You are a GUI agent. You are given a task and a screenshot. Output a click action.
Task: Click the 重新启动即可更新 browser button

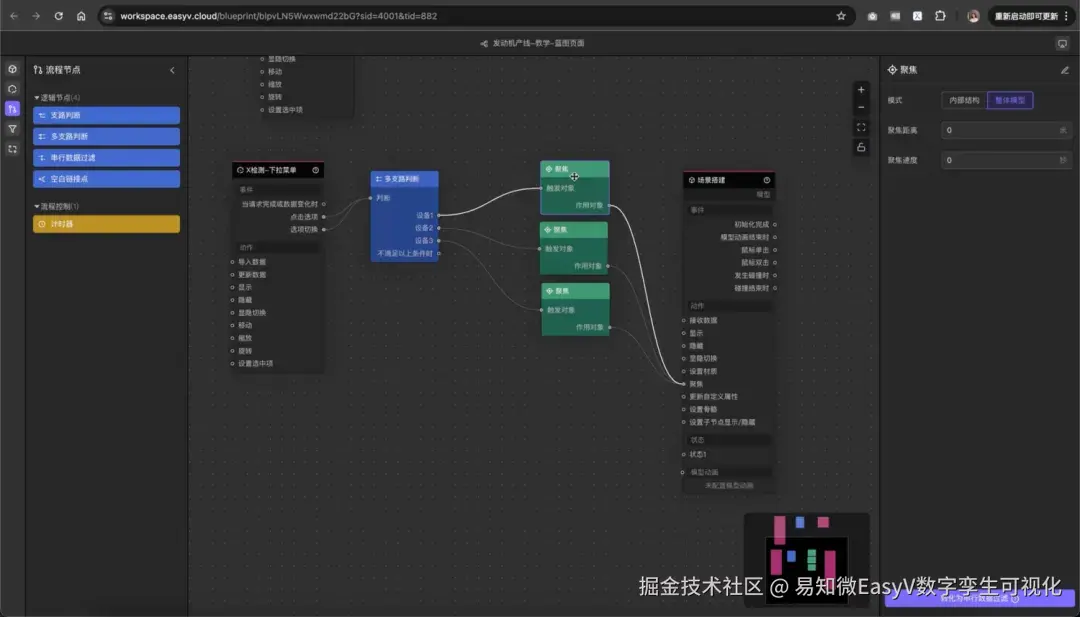point(1026,16)
